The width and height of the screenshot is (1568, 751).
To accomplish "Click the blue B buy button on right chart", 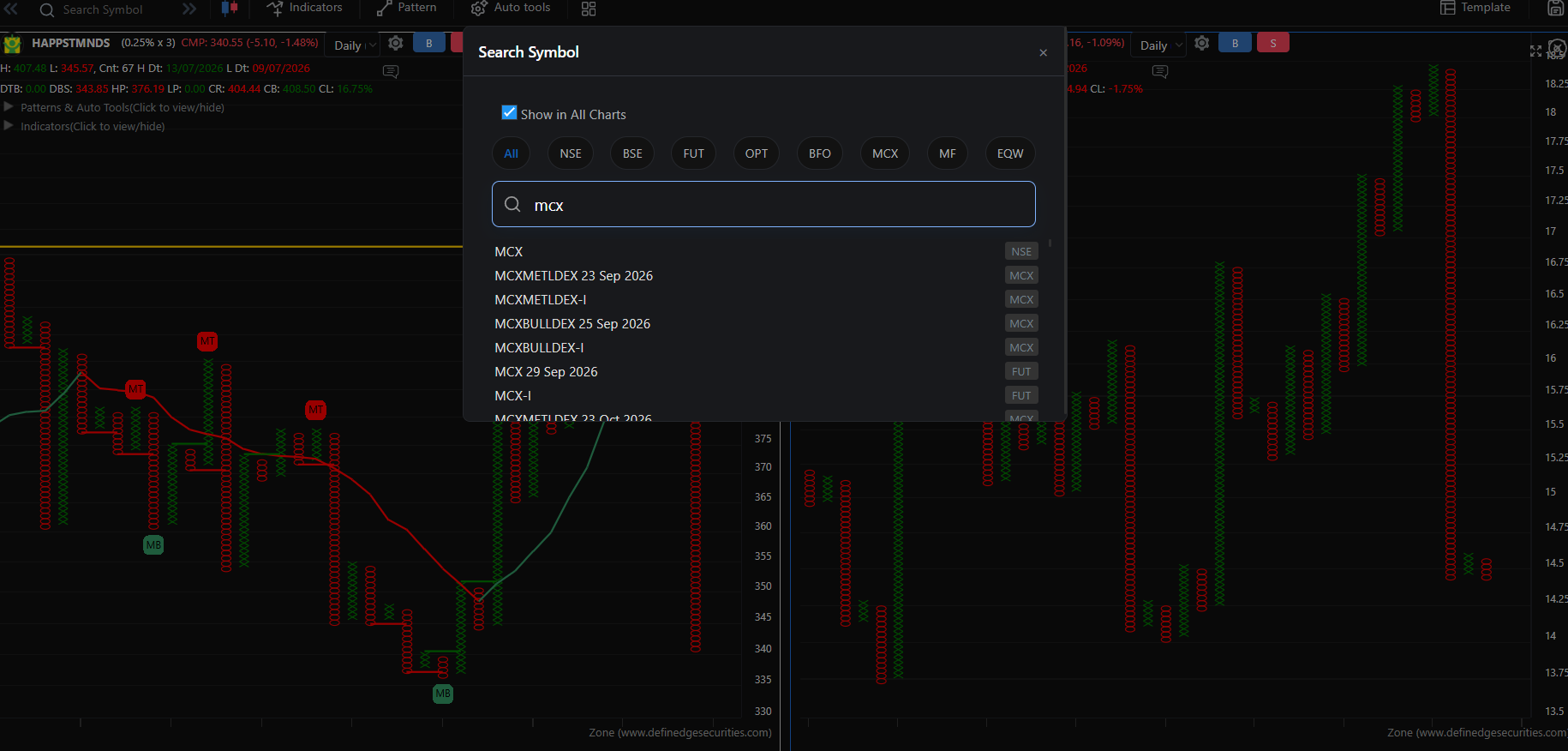I will click(x=1235, y=43).
